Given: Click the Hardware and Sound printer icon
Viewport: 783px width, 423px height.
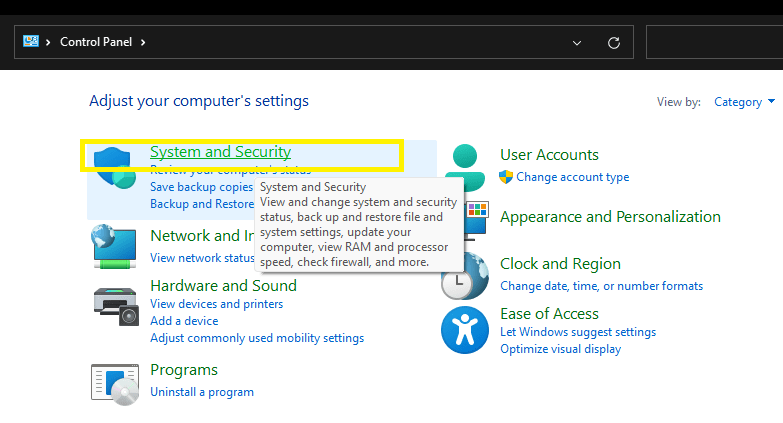Looking at the screenshot, I should pos(116,303).
